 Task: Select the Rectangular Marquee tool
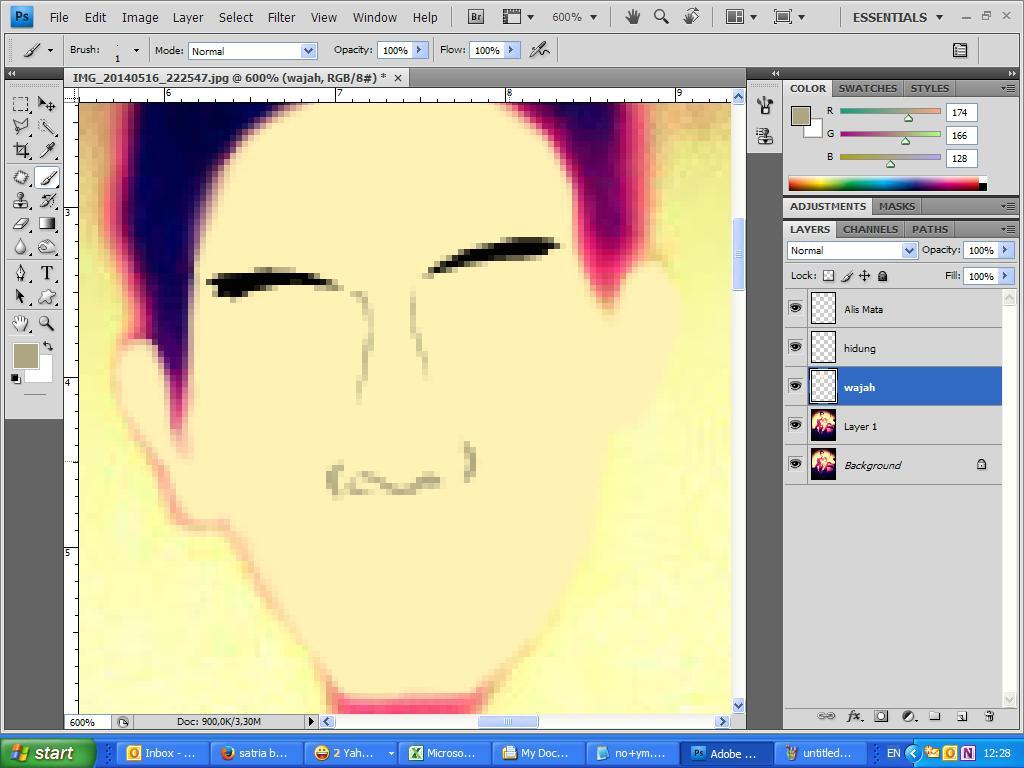21,104
